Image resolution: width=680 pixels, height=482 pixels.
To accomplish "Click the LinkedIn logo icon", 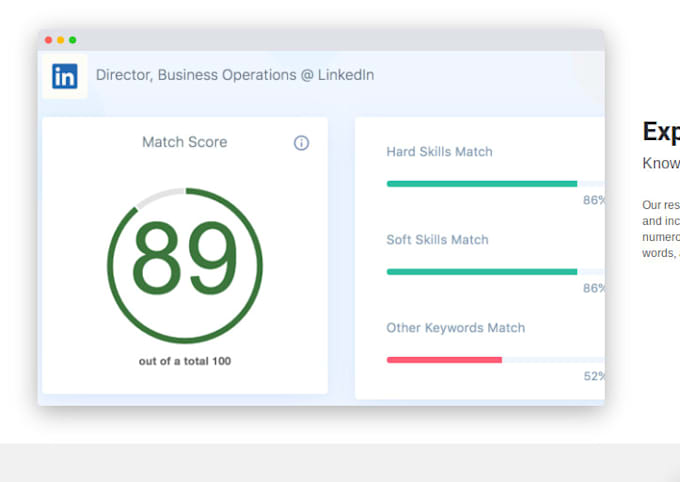I will click(65, 76).
